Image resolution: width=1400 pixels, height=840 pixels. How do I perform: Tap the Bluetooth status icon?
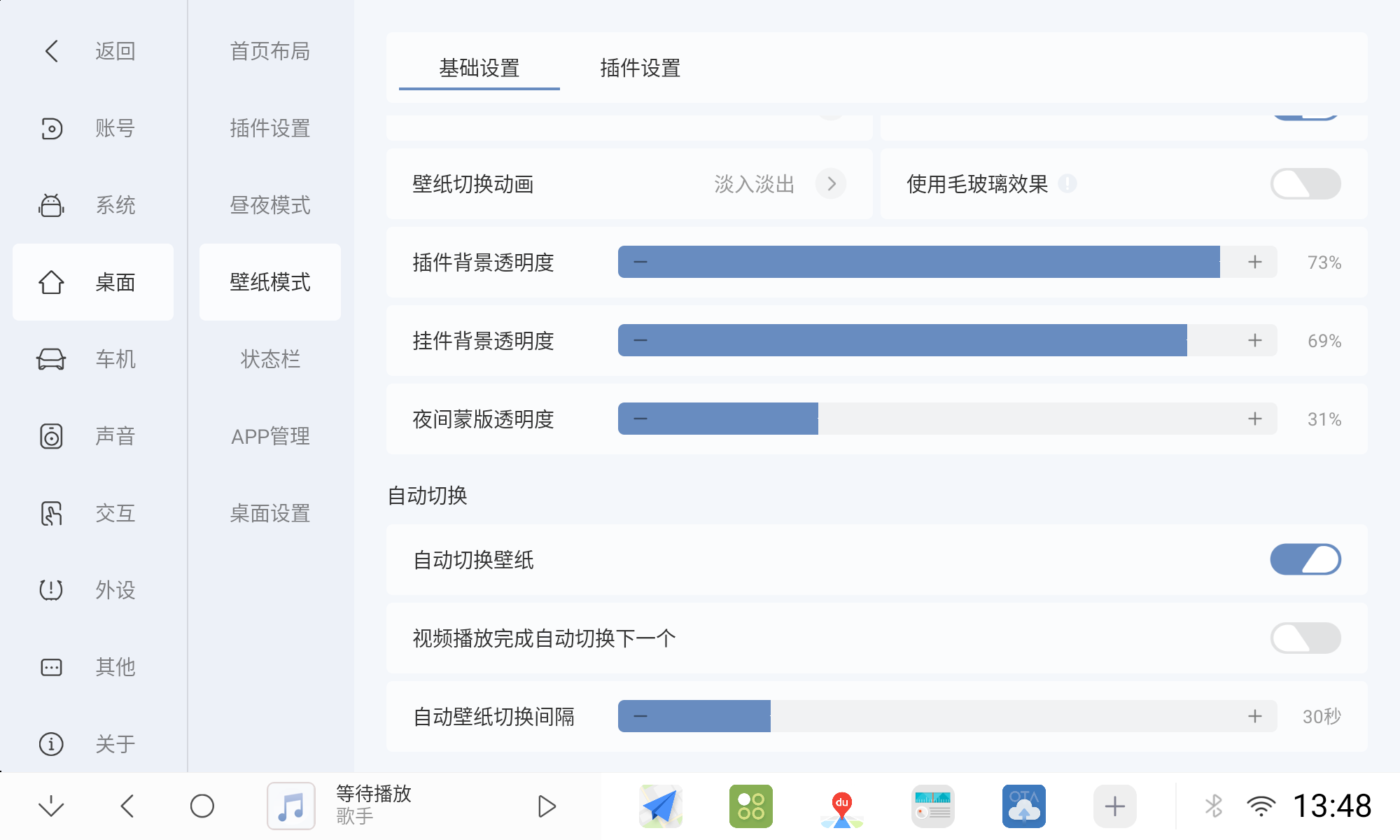point(1214,806)
